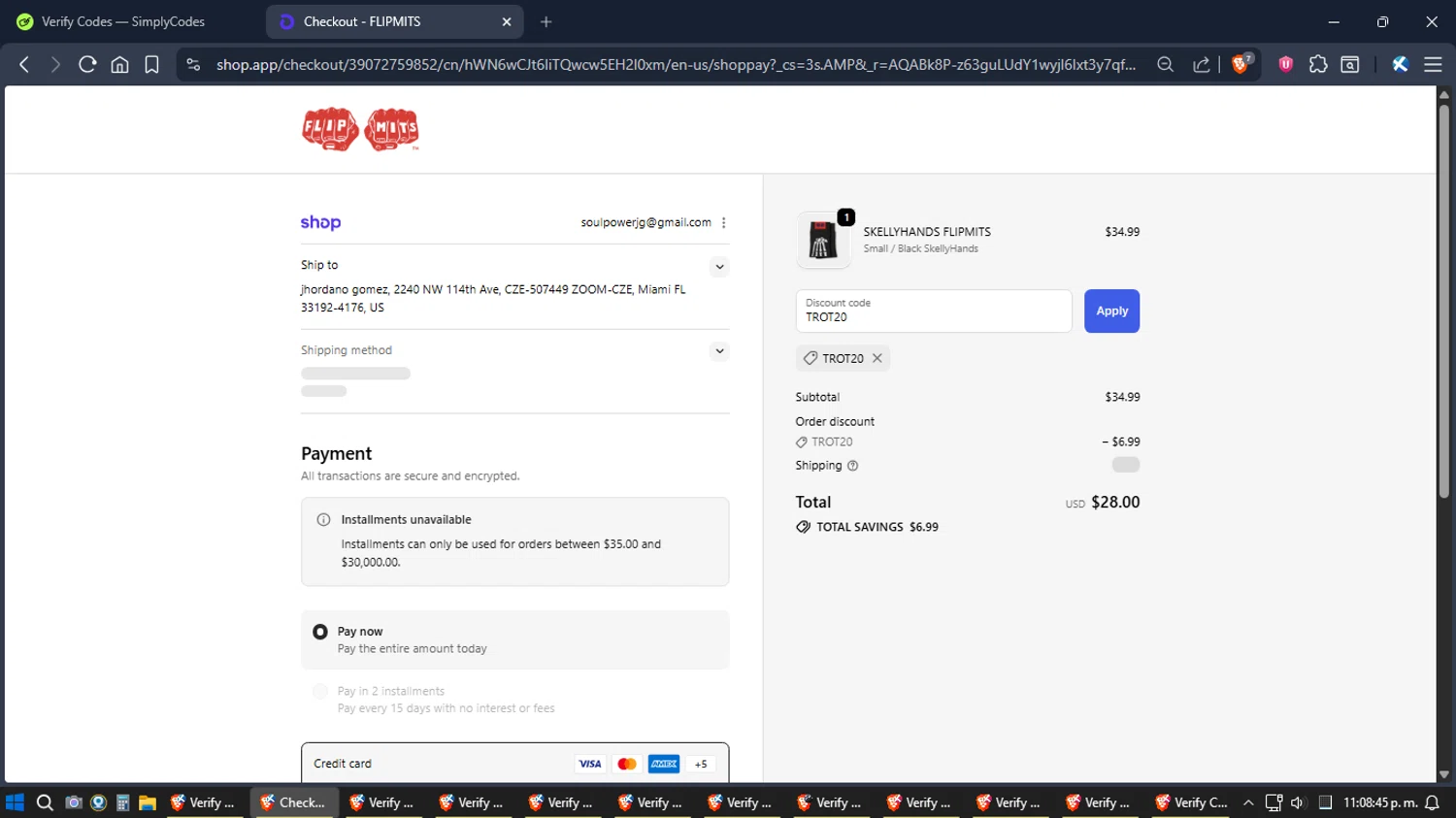This screenshot has width=1456, height=818.
Task: Click the scrollbar down arrow
Action: (1443, 774)
